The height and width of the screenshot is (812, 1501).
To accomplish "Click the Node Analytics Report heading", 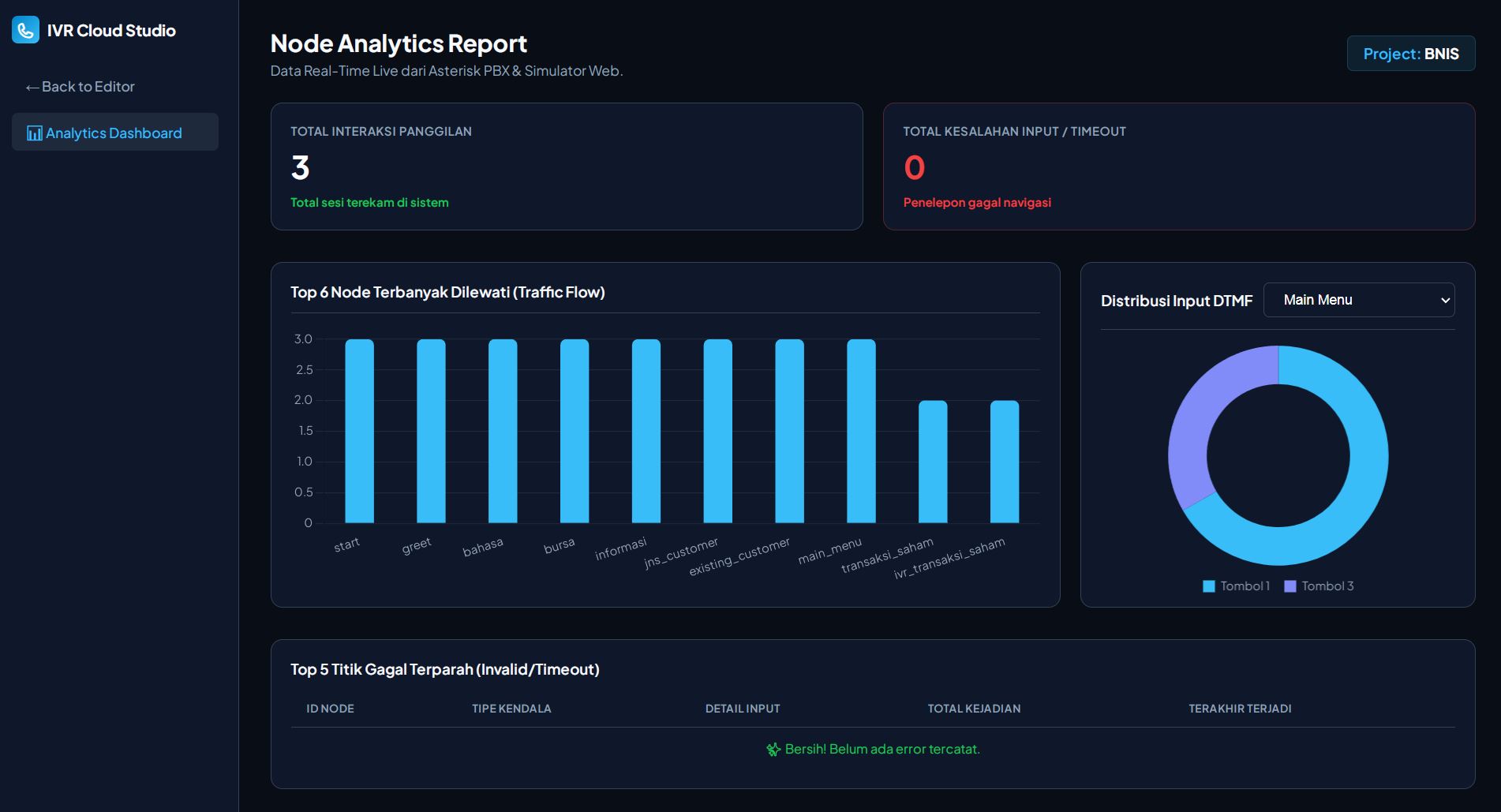I will tap(399, 43).
